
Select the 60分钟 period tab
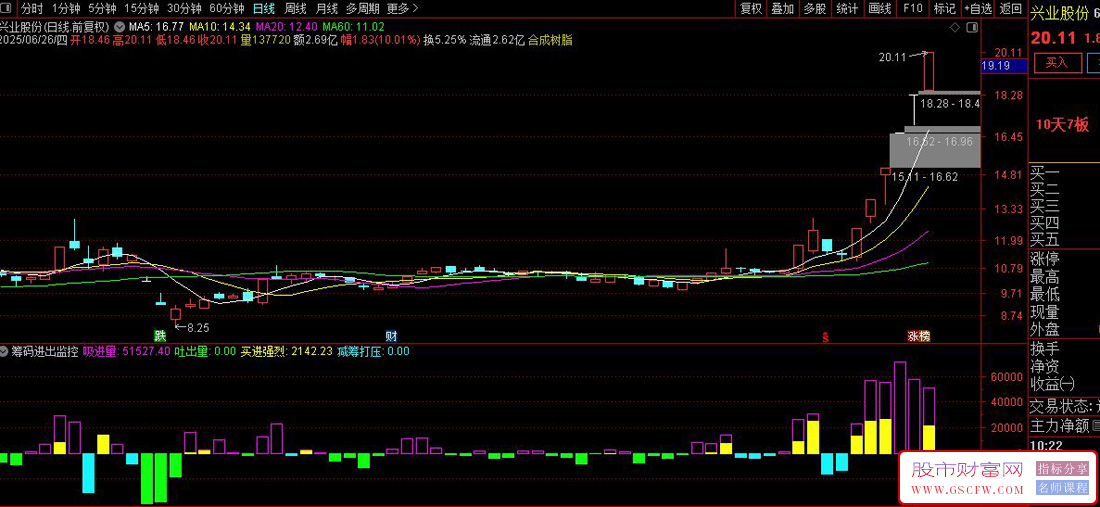[x=227, y=9]
